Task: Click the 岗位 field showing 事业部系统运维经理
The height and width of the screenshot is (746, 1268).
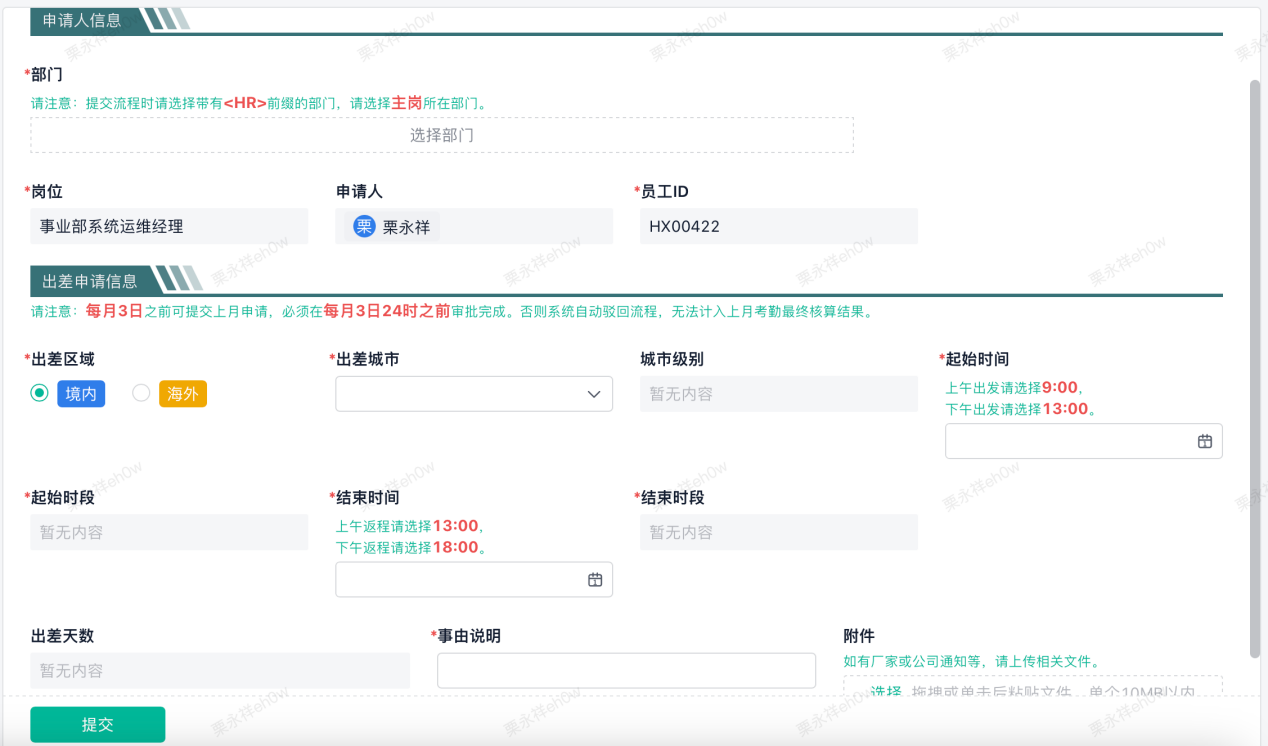Action: (169, 227)
